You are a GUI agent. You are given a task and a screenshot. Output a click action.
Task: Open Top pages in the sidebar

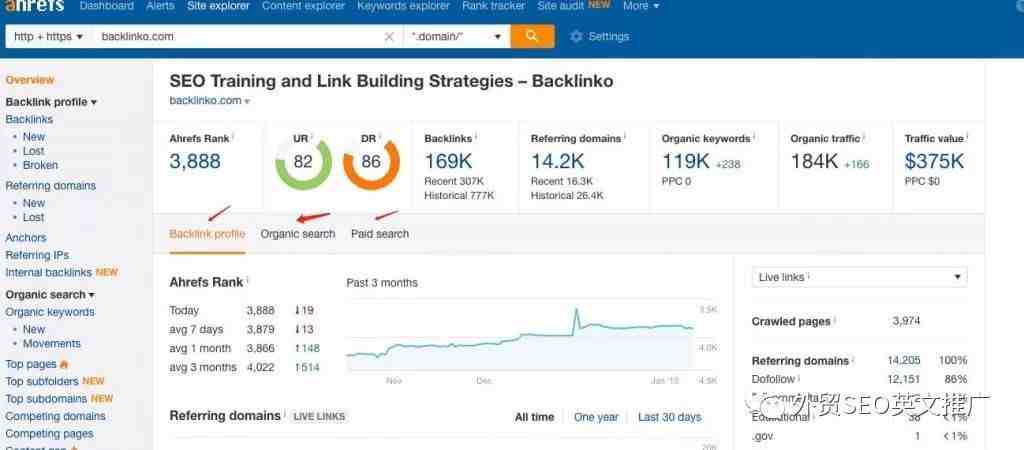coord(31,364)
